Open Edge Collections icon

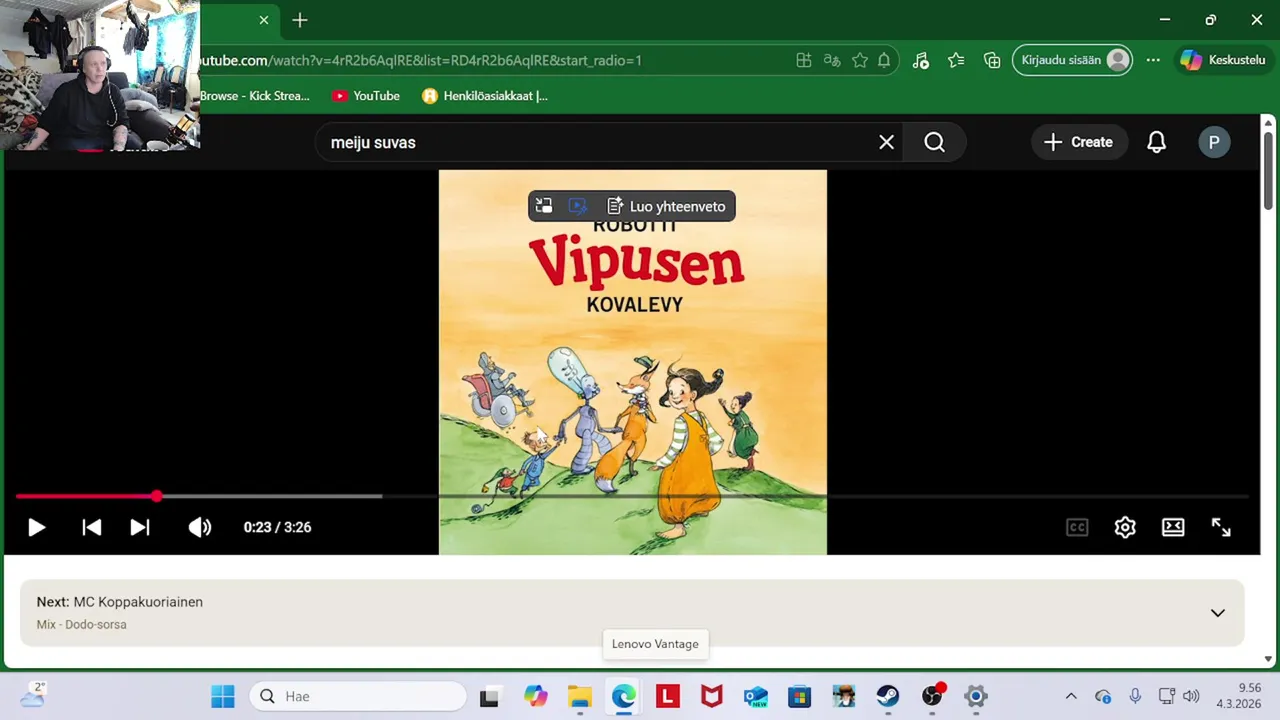click(x=992, y=60)
